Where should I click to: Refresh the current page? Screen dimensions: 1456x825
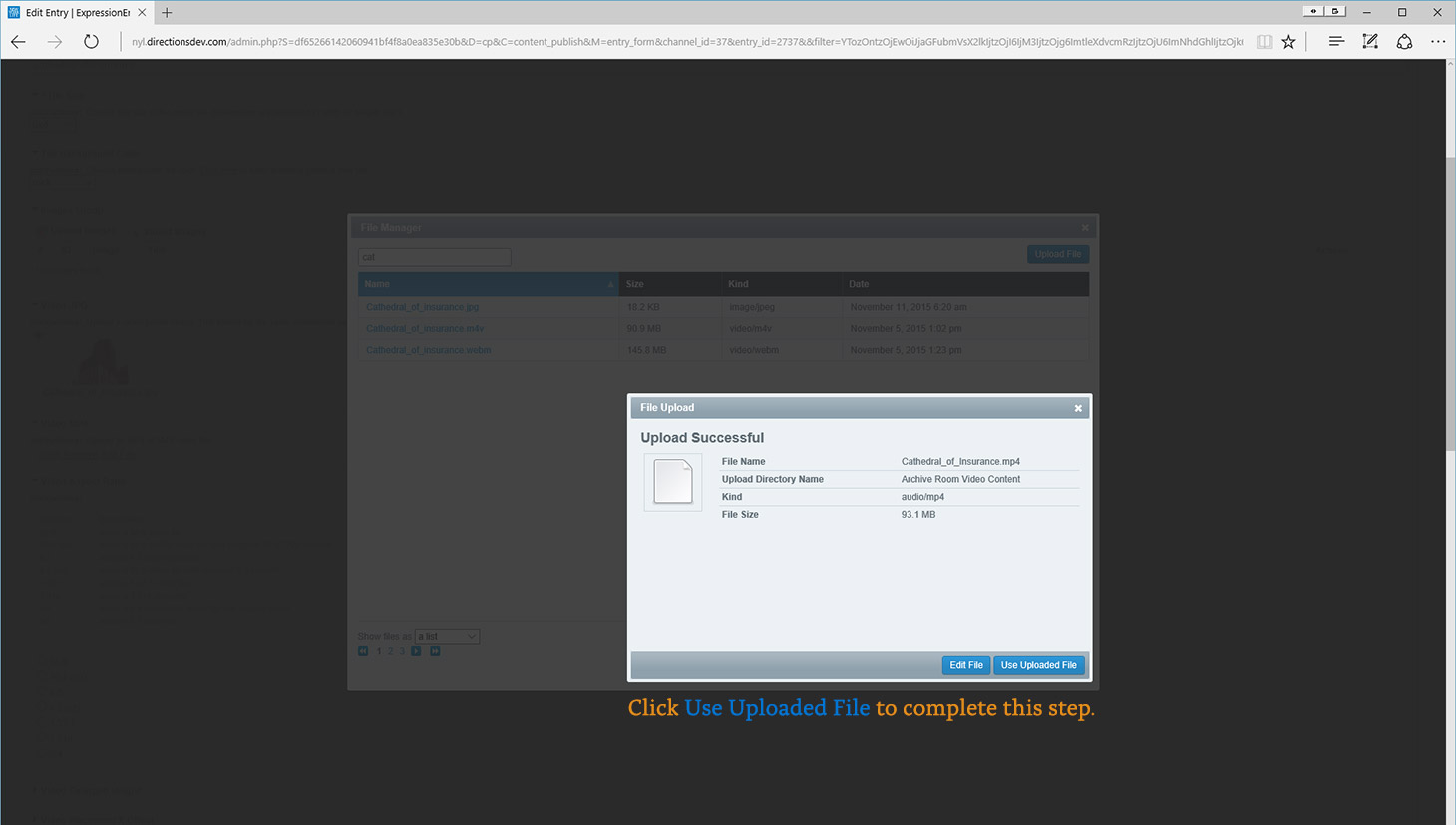pos(91,42)
